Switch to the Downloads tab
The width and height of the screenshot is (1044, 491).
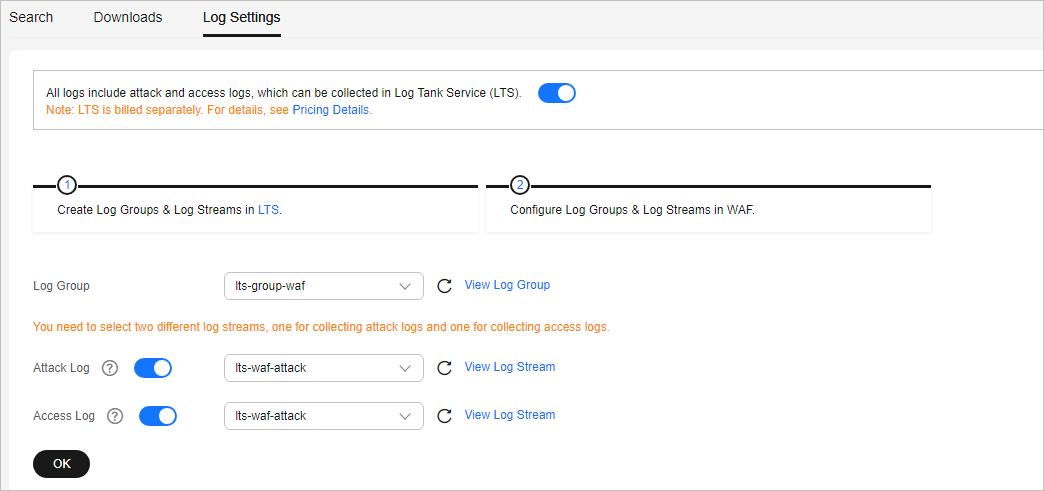128,17
